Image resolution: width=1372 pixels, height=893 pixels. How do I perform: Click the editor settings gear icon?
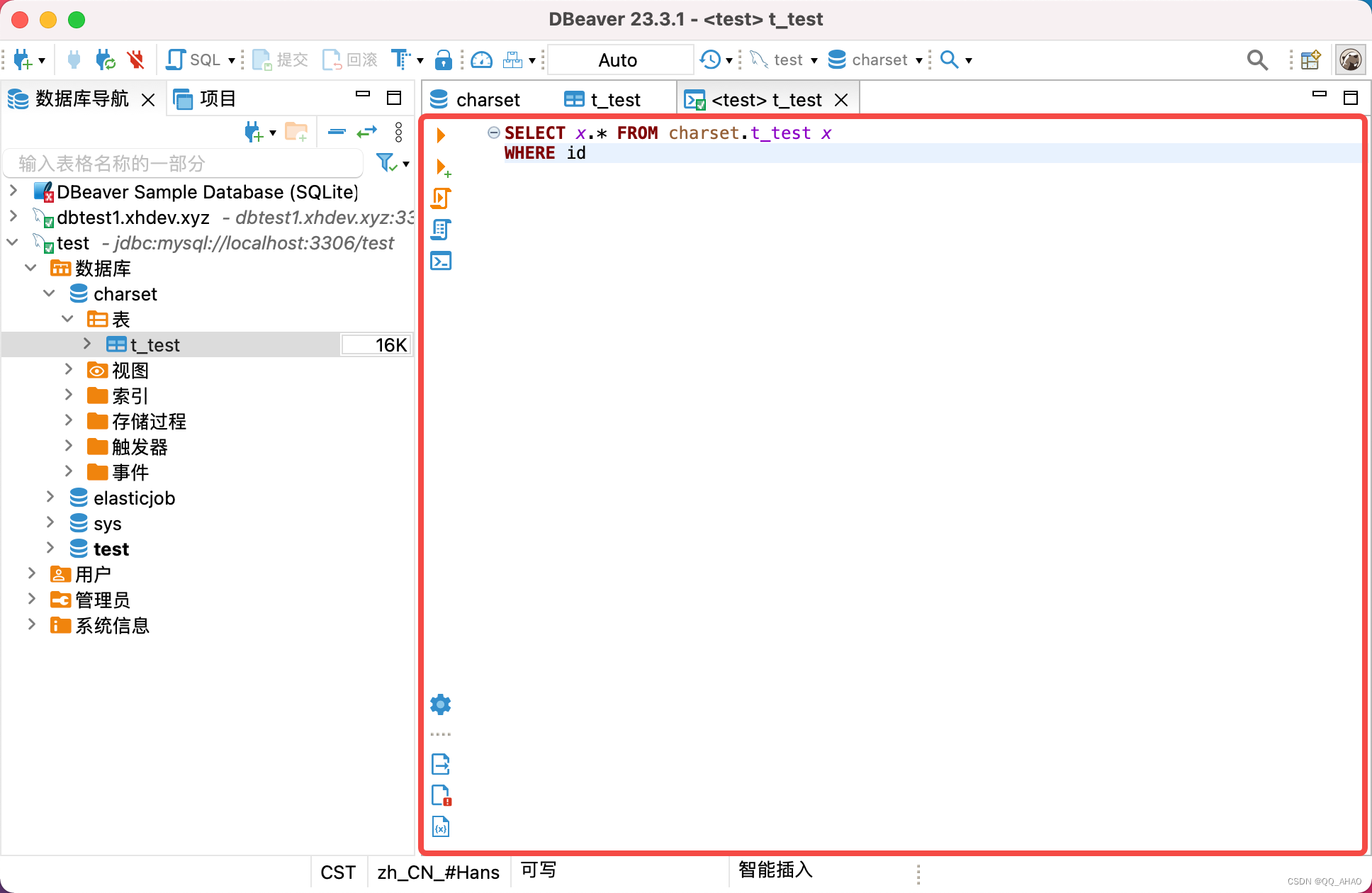[441, 704]
